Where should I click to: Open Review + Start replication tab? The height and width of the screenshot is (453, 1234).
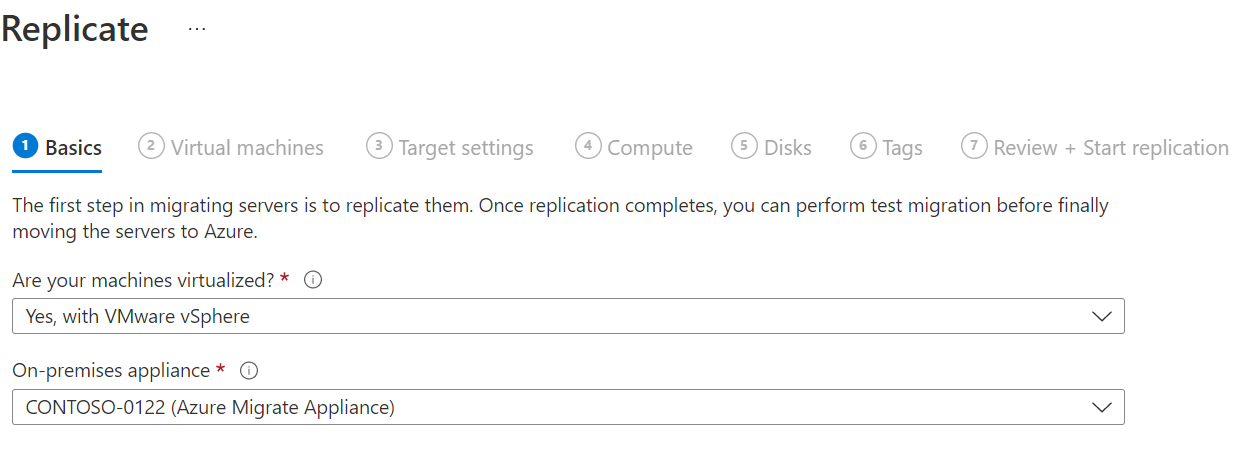[x=1110, y=148]
